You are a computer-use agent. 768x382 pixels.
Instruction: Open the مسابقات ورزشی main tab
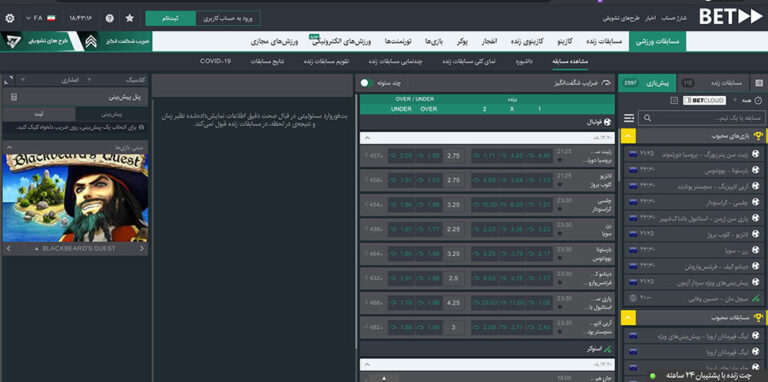[658, 42]
